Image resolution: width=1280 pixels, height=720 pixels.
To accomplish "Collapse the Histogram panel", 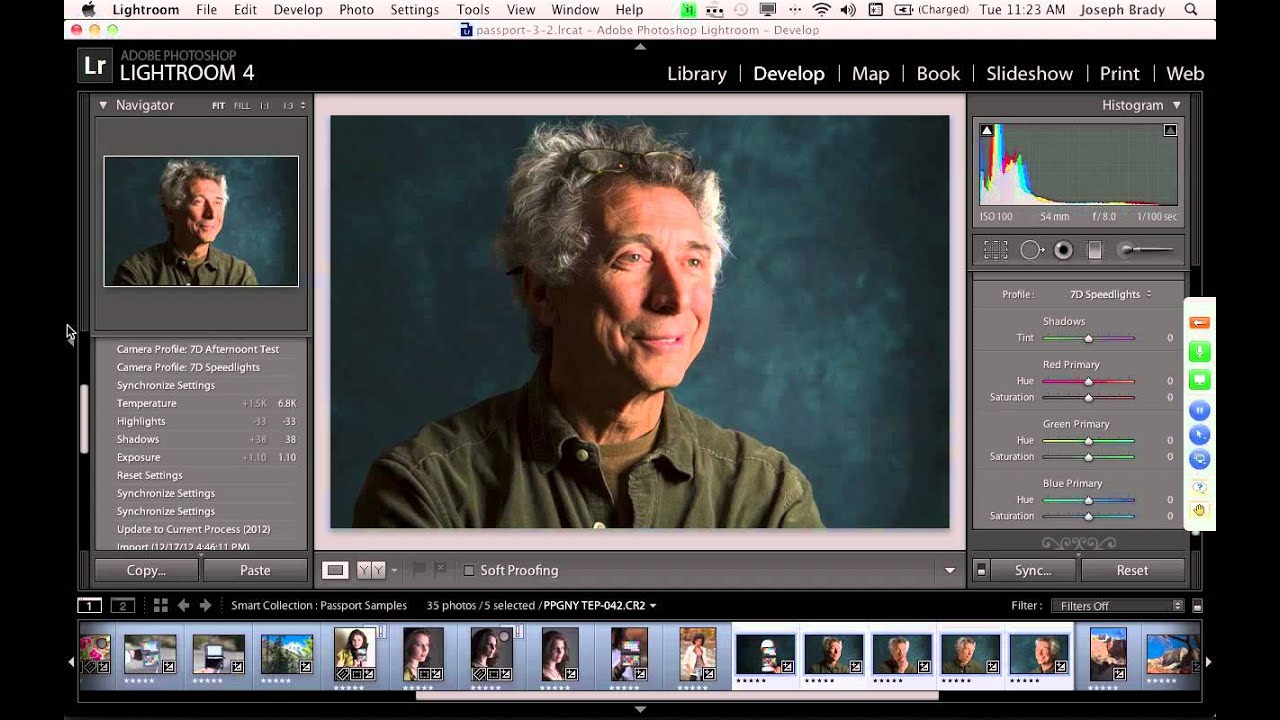I will (1176, 105).
